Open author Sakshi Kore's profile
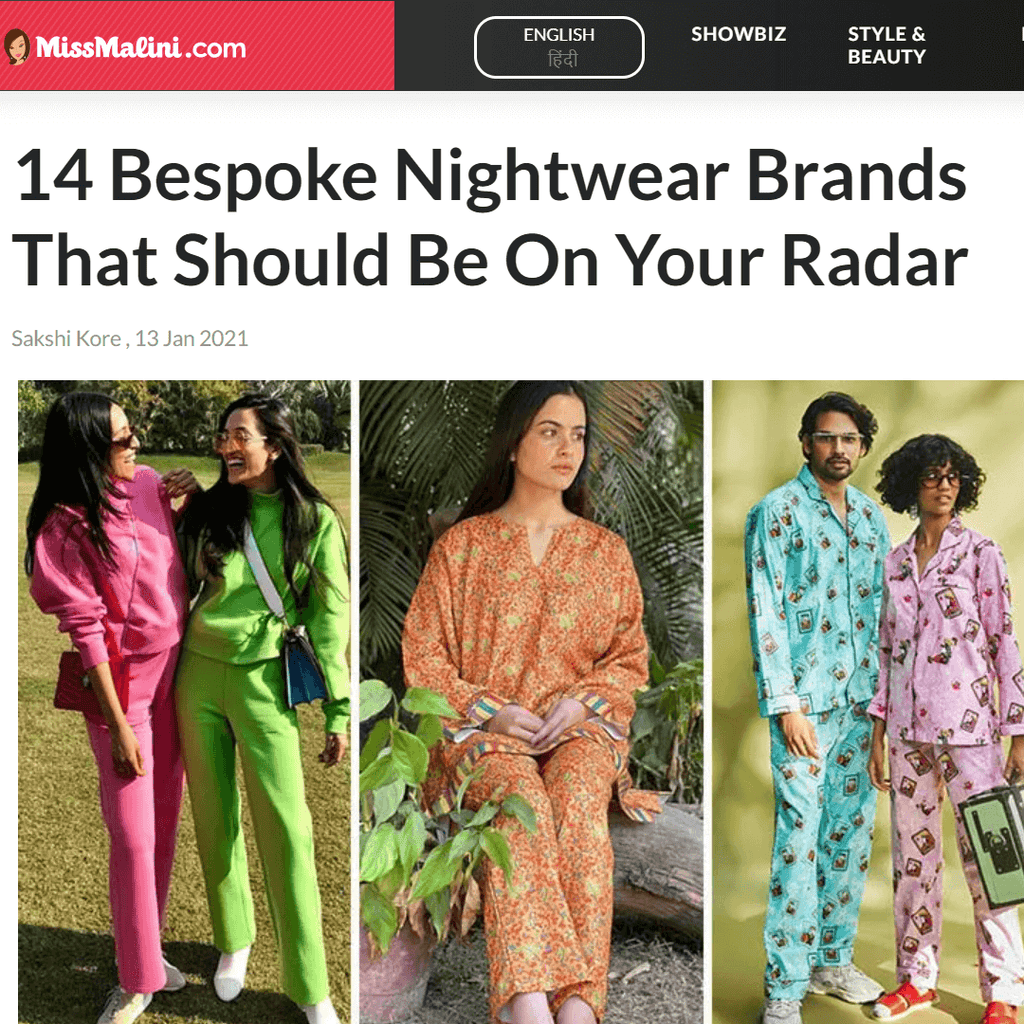1024x1024 pixels. click(x=66, y=338)
